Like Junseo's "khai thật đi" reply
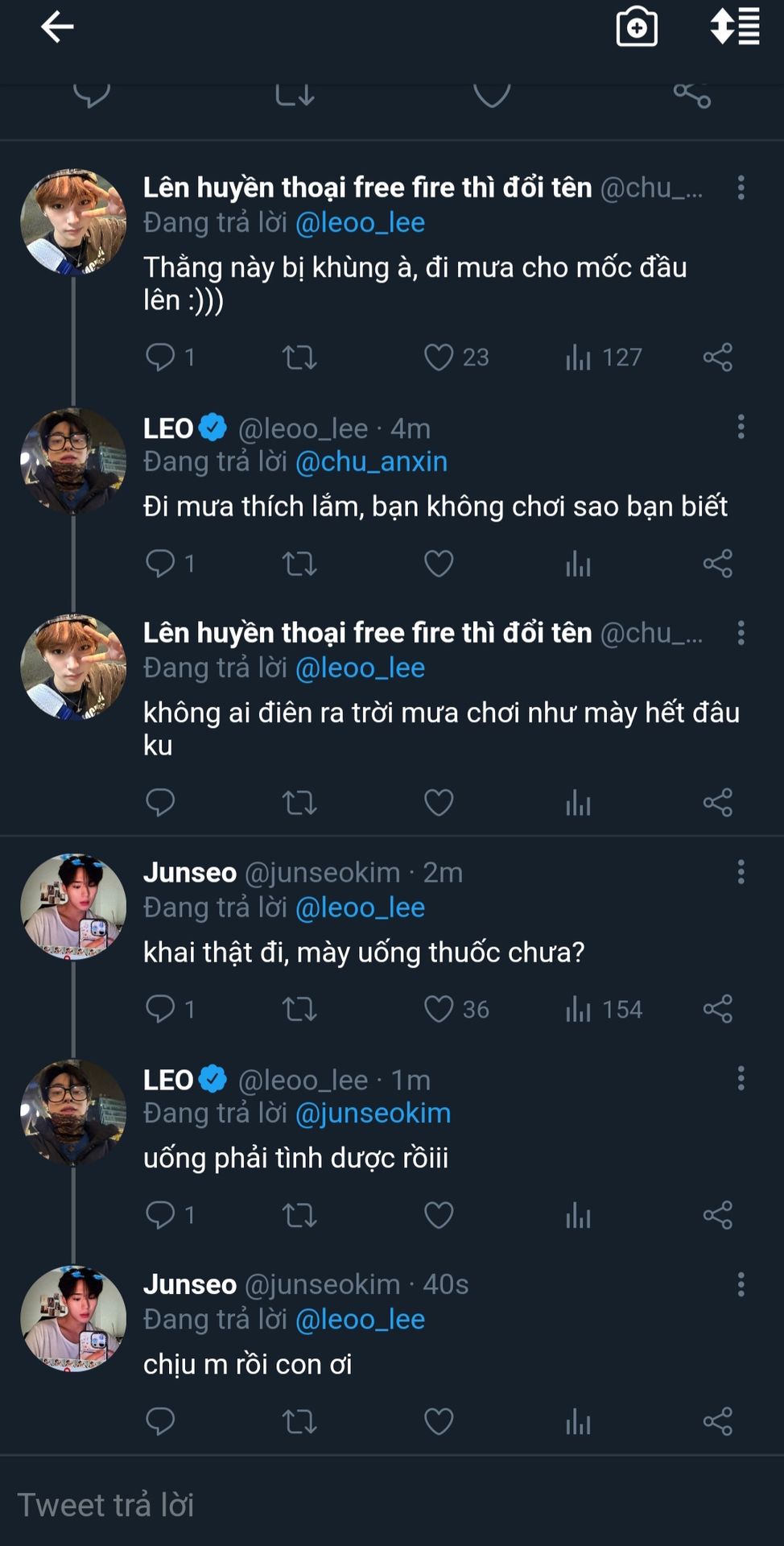 (439, 1009)
